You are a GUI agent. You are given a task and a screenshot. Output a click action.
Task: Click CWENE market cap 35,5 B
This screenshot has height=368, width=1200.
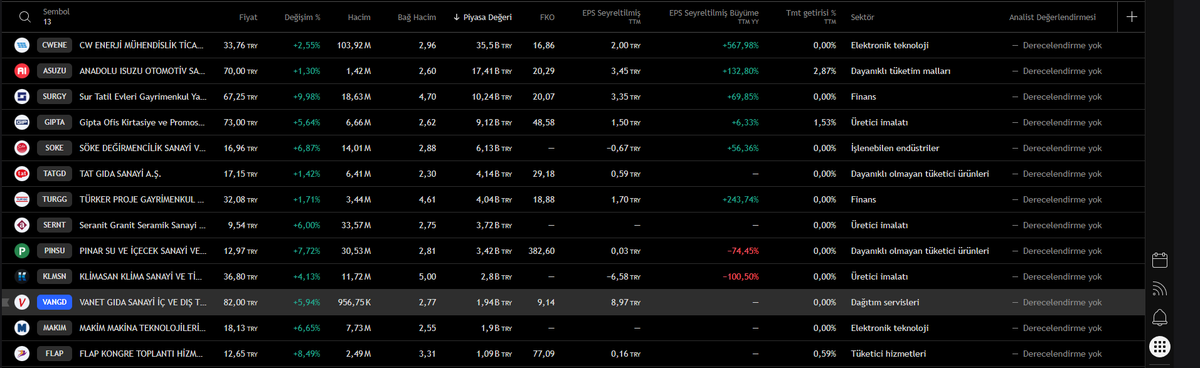[494, 45]
